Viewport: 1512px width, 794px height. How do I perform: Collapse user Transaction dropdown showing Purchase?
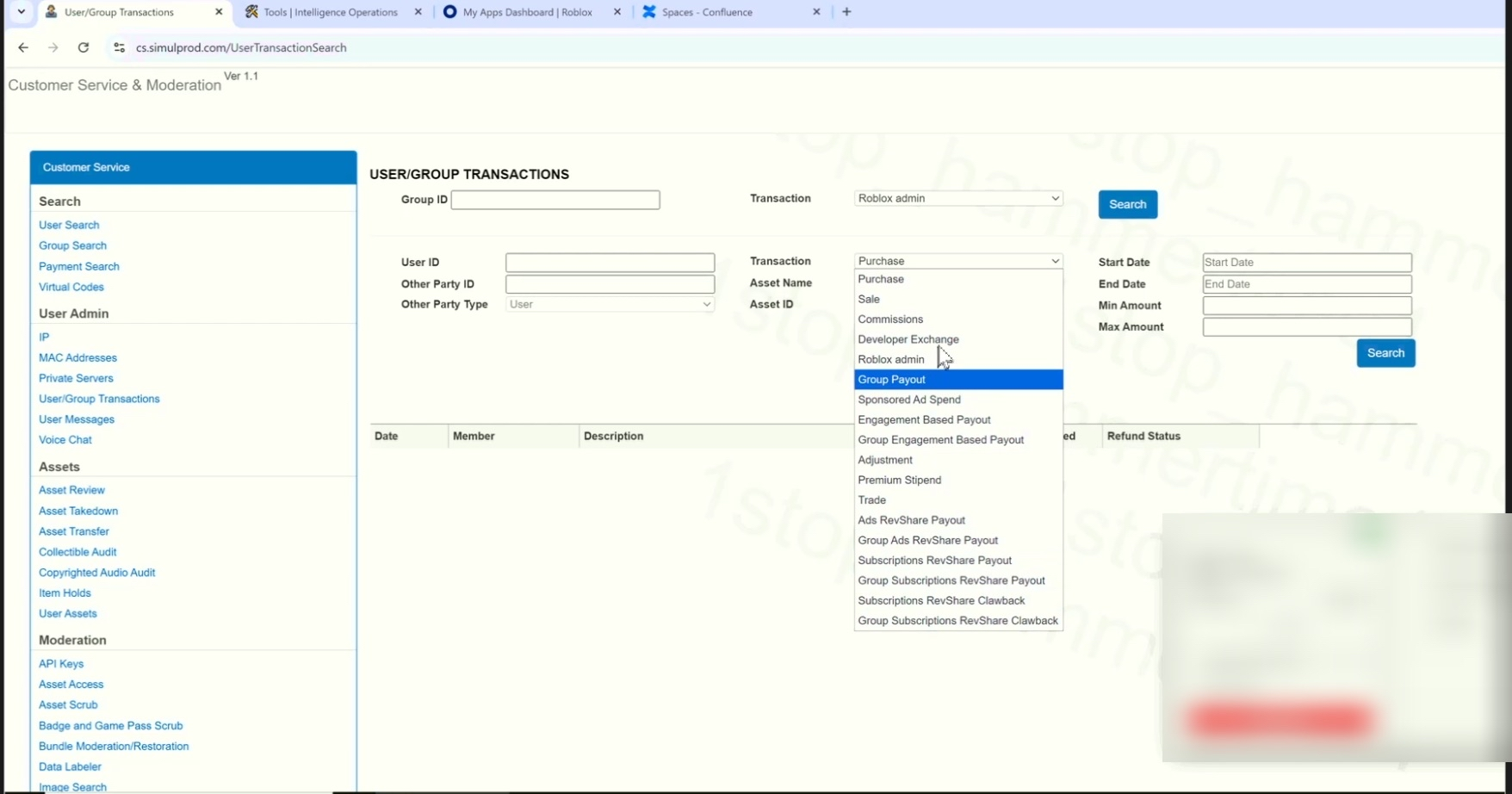(x=958, y=261)
